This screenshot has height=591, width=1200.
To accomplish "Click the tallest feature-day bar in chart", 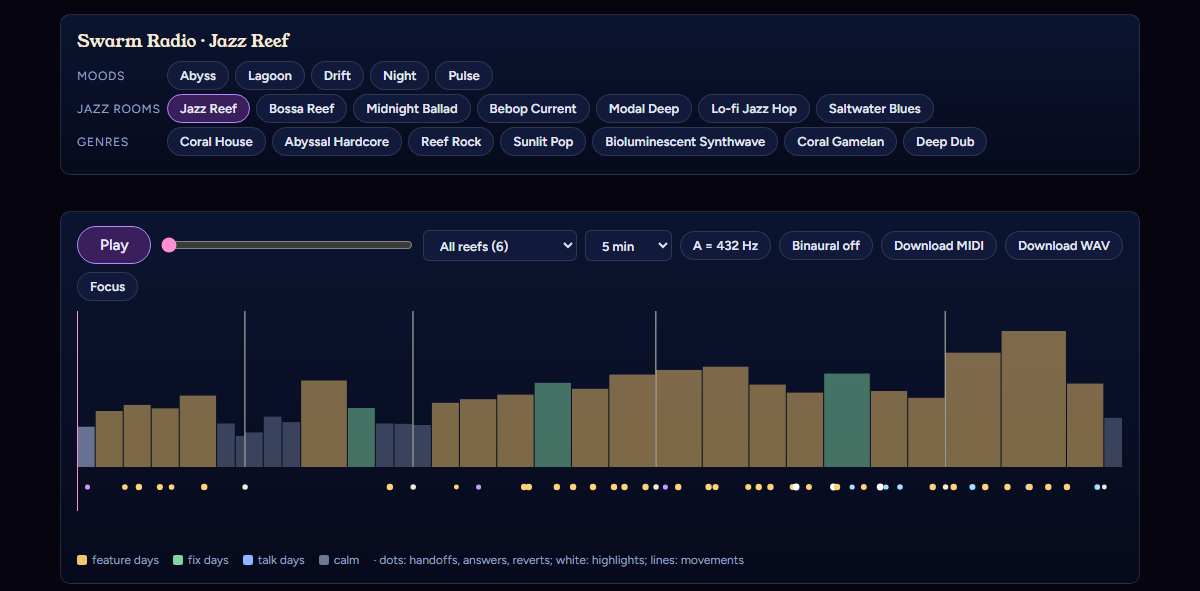I will [1033, 399].
